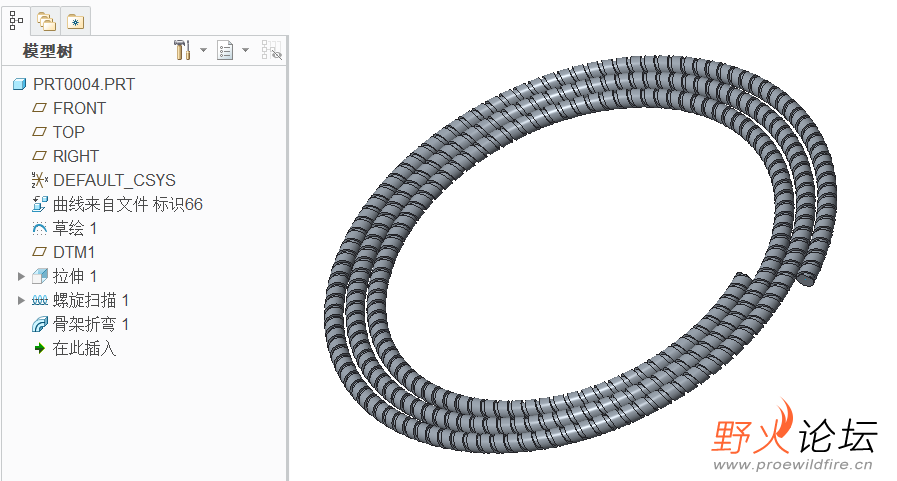Select the DEFAULT_CSYS coordinate system icon
Image resolution: width=897 pixels, height=481 pixels.
click(x=39, y=180)
